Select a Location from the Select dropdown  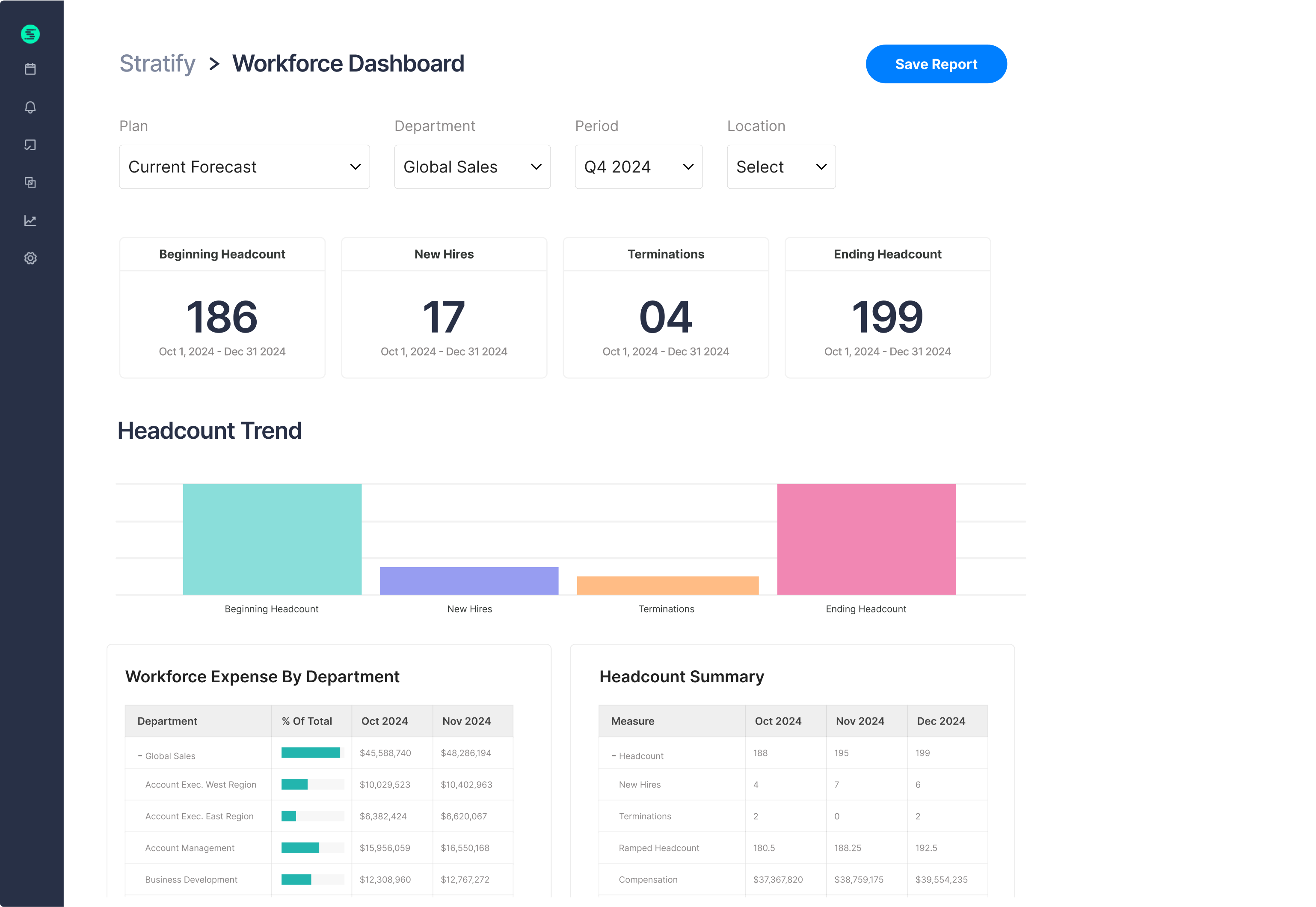point(781,167)
